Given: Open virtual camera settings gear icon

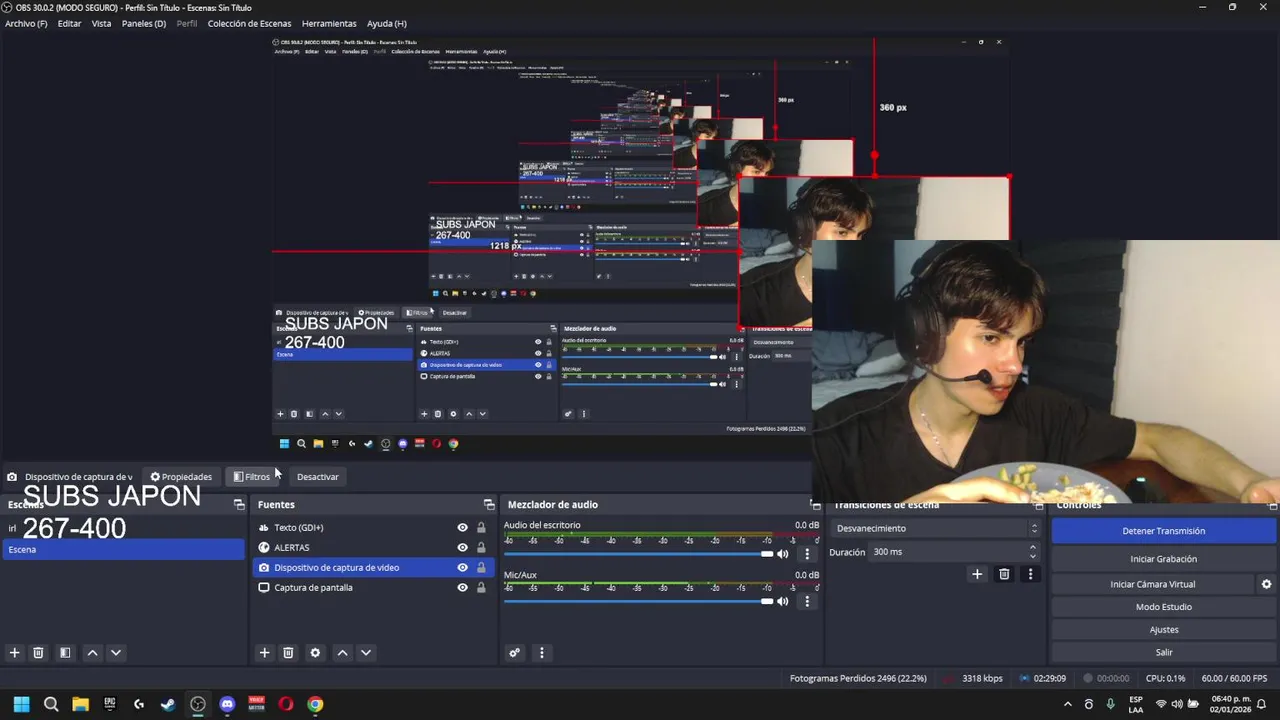Looking at the screenshot, I should coord(1266,584).
